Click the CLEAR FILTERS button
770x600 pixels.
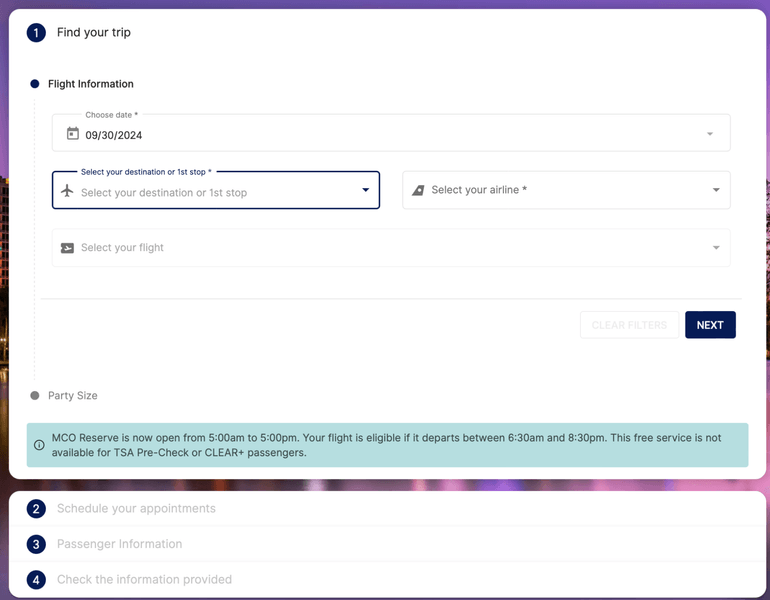pyautogui.click(x=629, y=325)
